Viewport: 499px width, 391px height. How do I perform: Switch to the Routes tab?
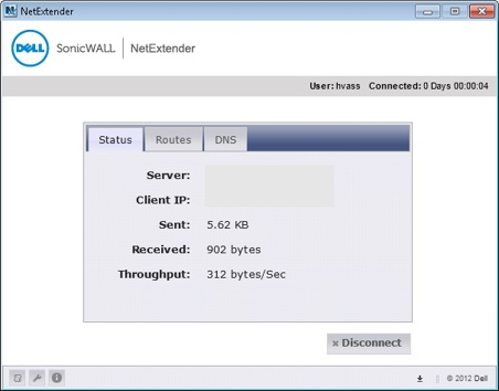pos(173,139)
